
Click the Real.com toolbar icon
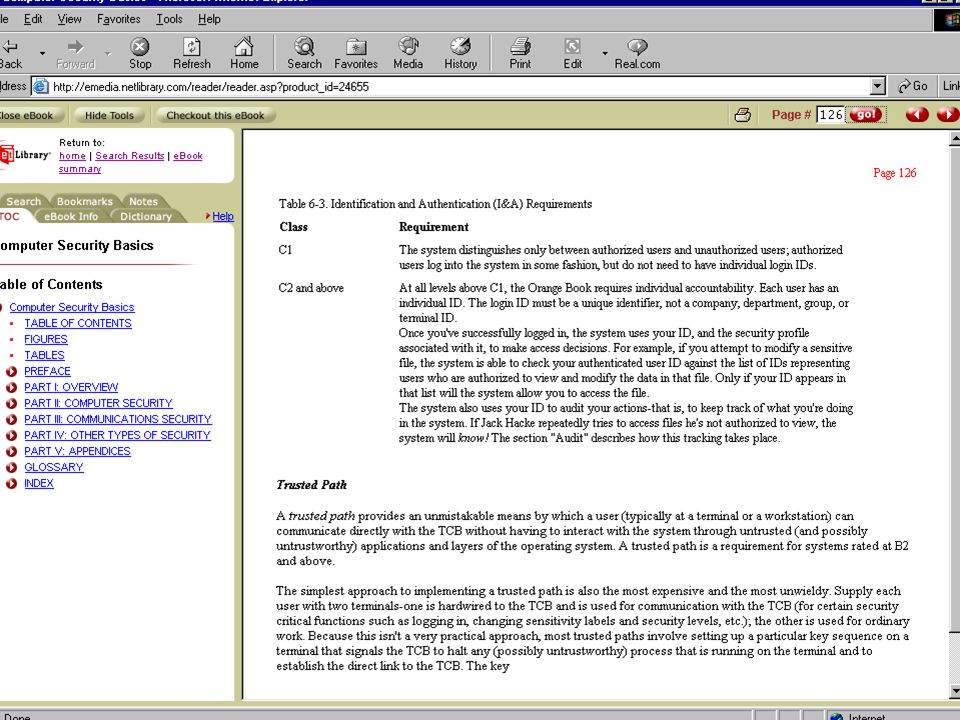coord(637,53)
